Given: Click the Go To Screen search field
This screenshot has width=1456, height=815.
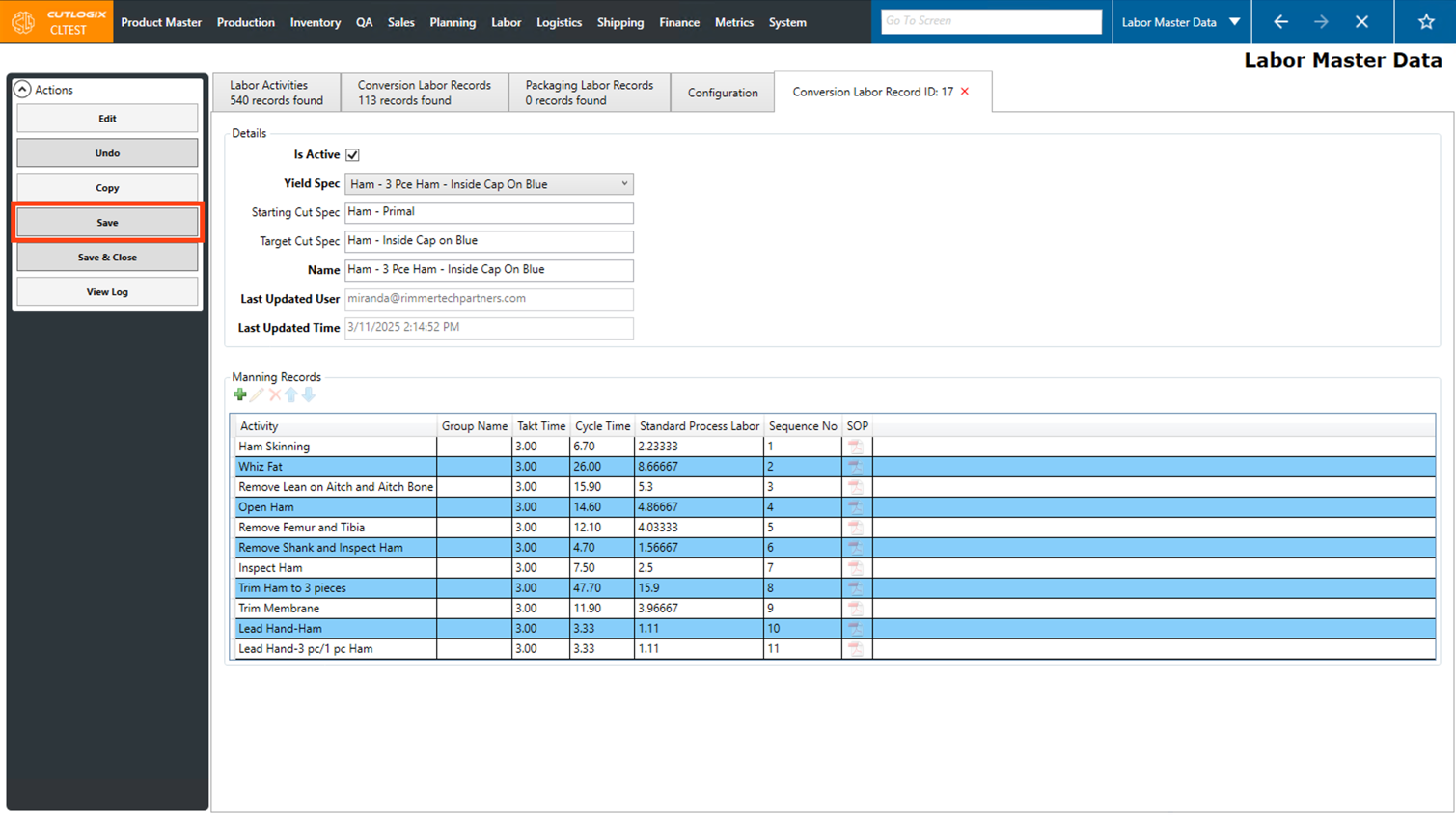Looking at the screenshot, I should coord(990,21).
